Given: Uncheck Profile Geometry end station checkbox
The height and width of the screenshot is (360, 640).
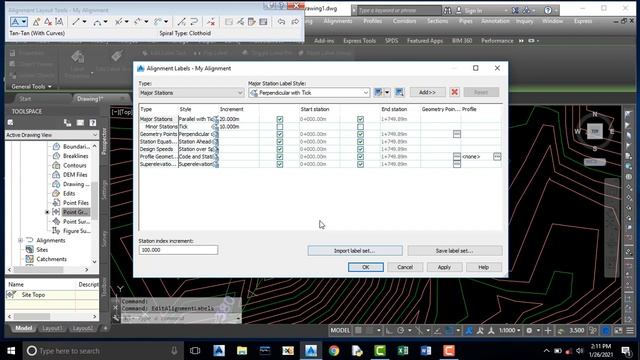Looking at the screenshot, I should [360, 156].
